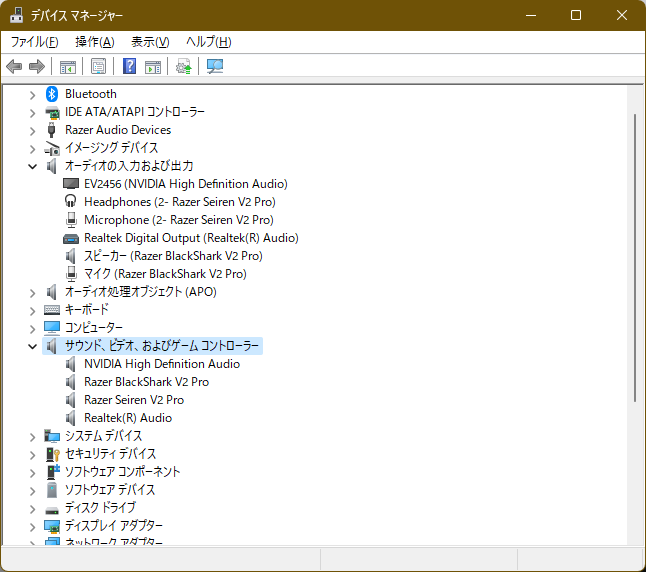This screenshot has height=572, width=646.
Task: Click the blue Help question mark icon
Action: (x=129, y=66)
